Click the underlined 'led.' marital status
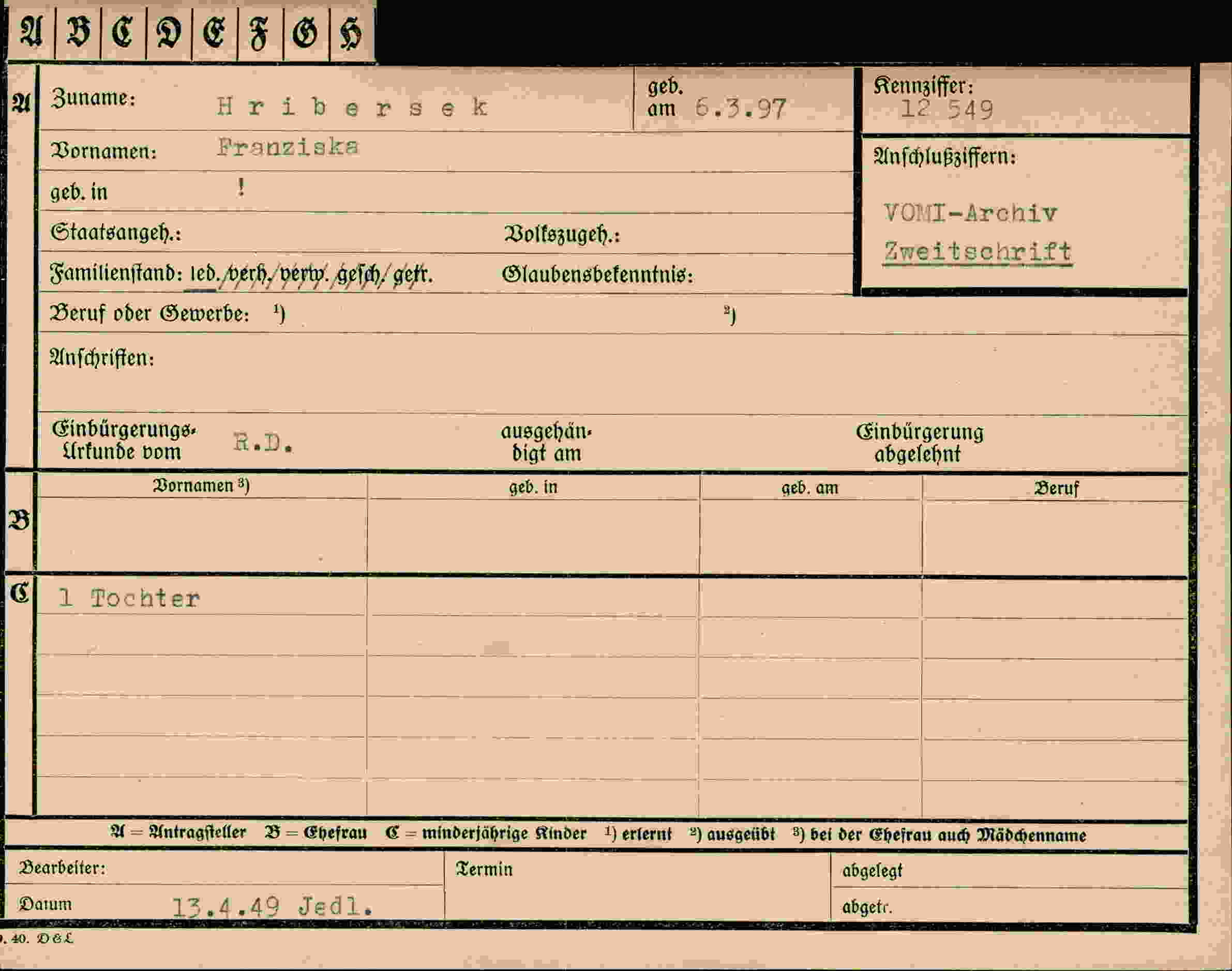The width and height of the screenshot is (1232, 971). coord(204,275)
